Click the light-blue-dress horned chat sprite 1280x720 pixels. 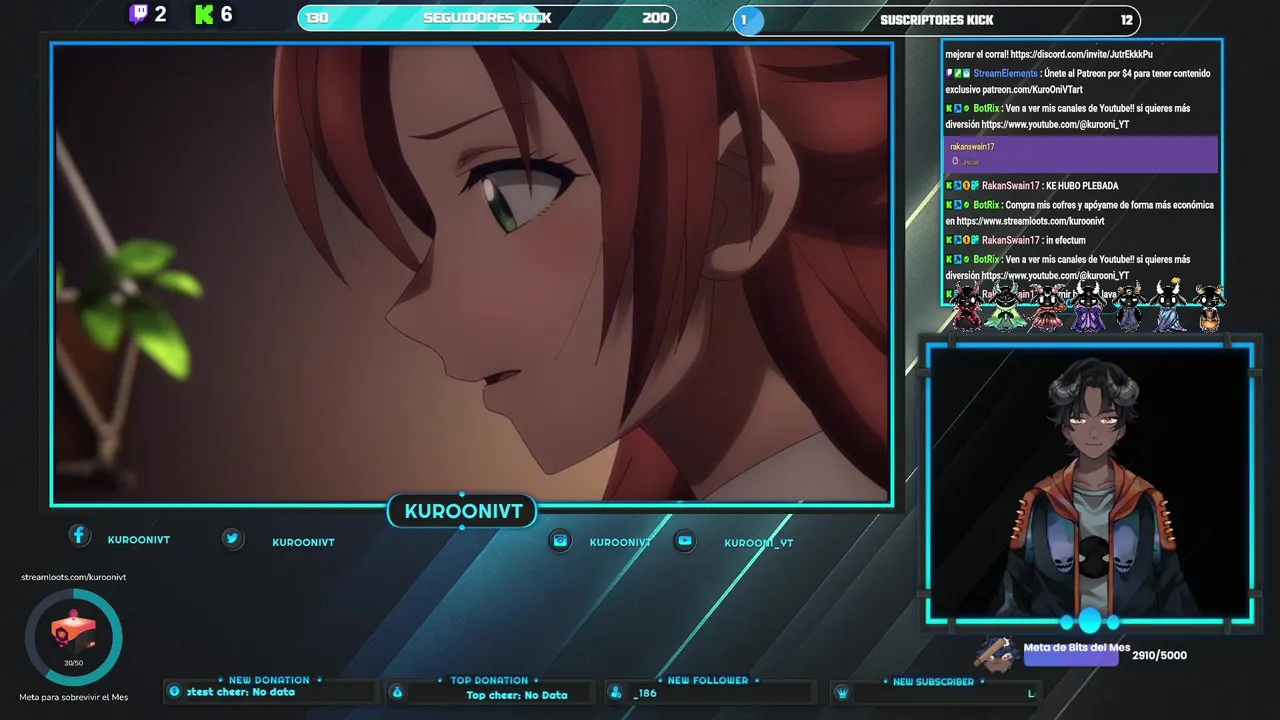[x=1169, y=306]
